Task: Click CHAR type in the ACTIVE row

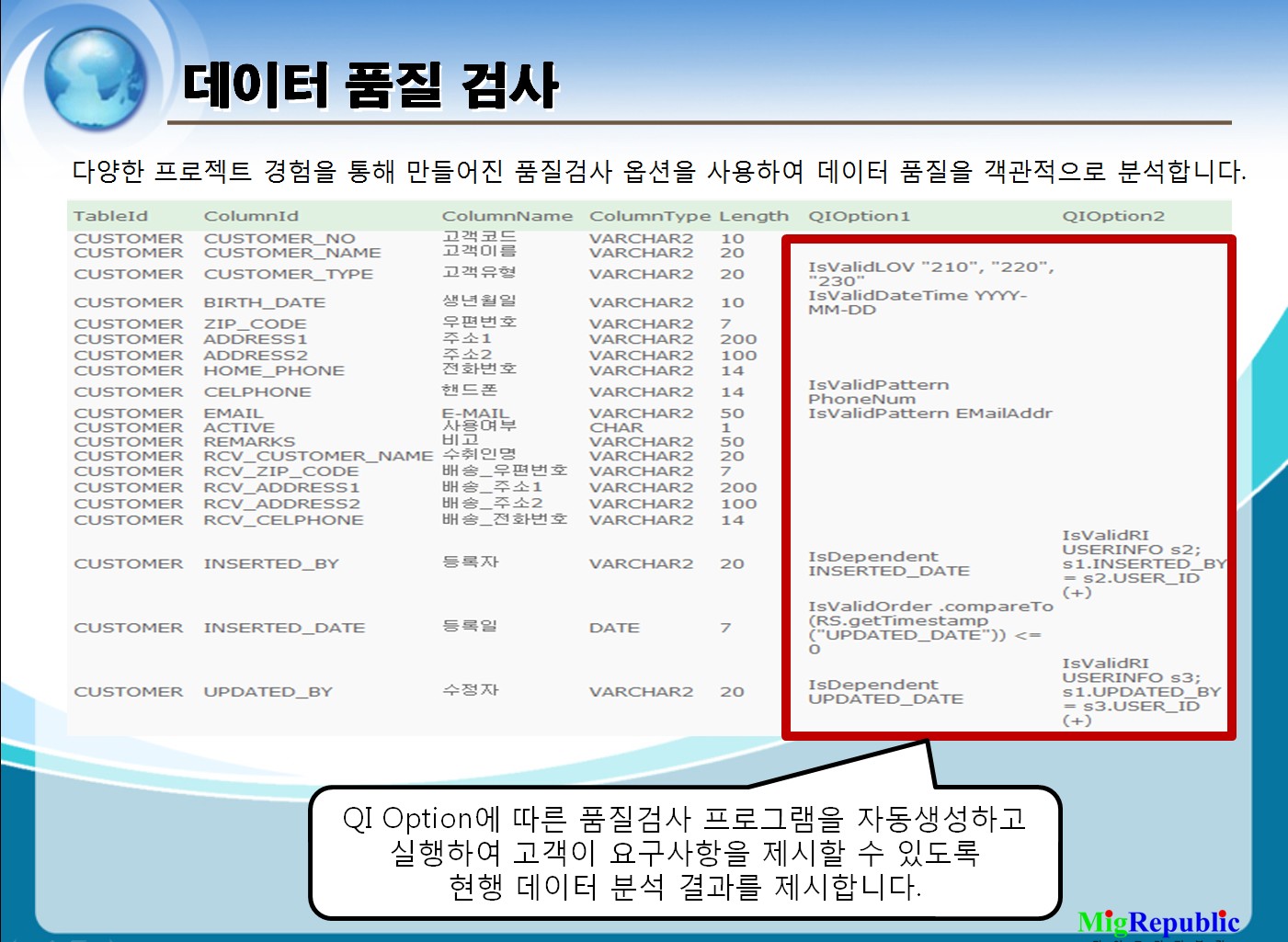Action: 616,427
